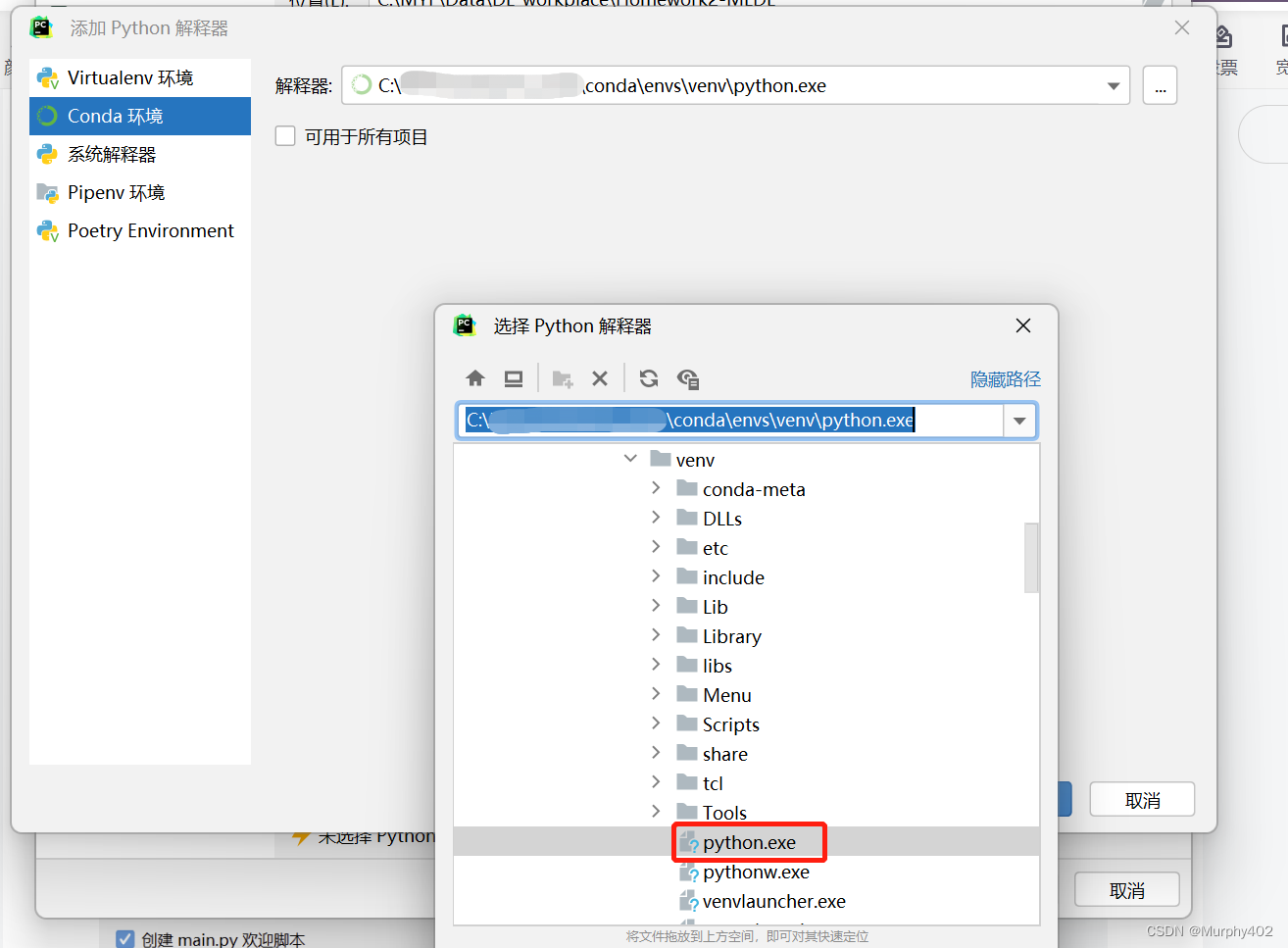Jump to desktop directory icon
This screenshot has width=1288, height=948.
click(514, 378)
